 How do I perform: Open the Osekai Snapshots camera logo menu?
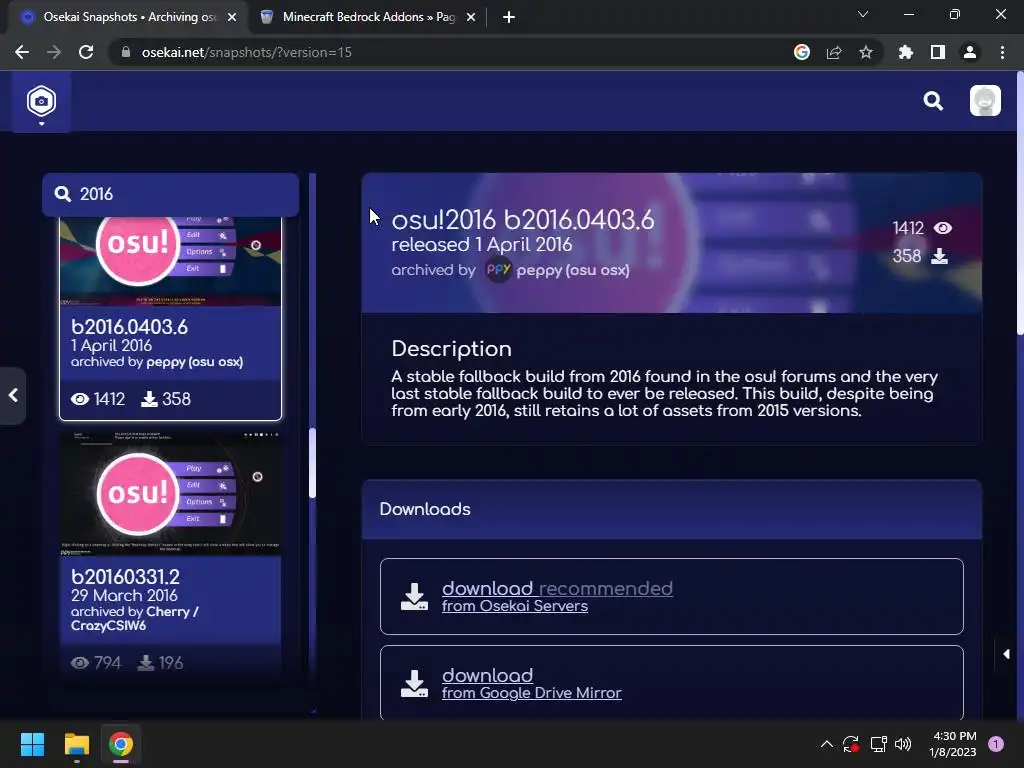pos(41,102)
